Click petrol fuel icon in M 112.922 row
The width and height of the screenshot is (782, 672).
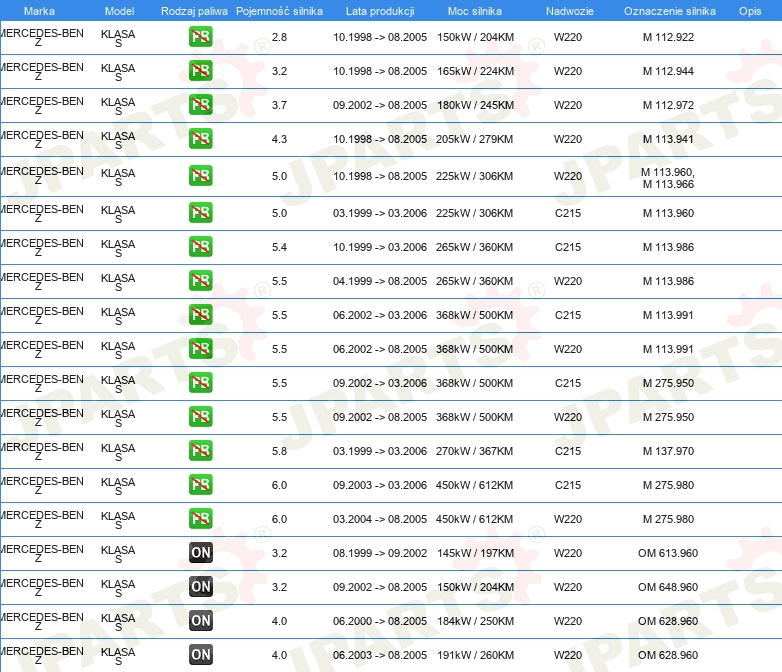pos(200,37)
